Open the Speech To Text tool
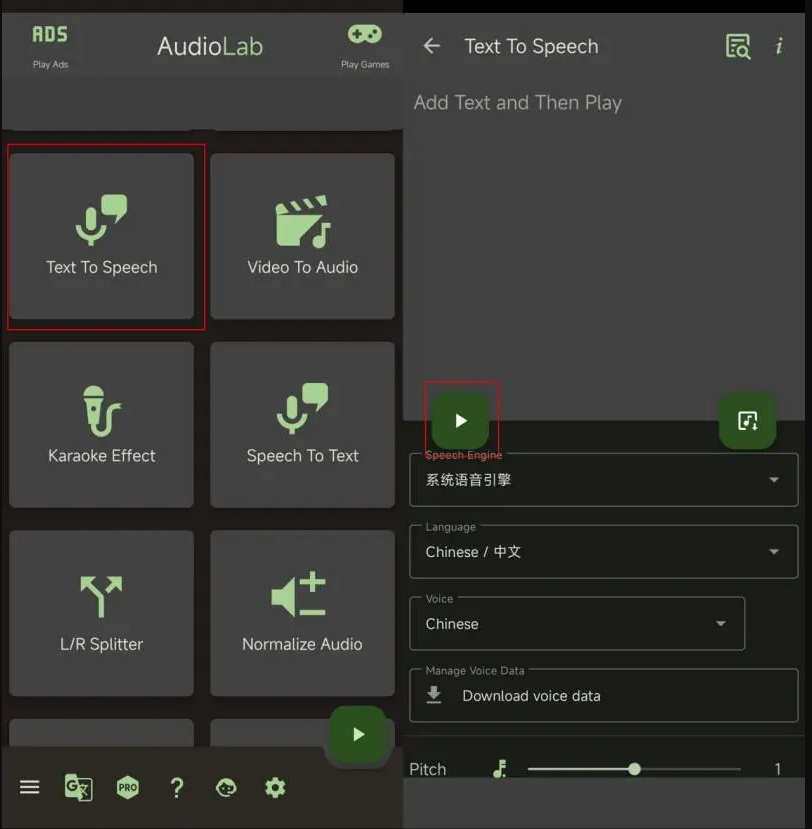The image size is (812, 829). [302, 425]
